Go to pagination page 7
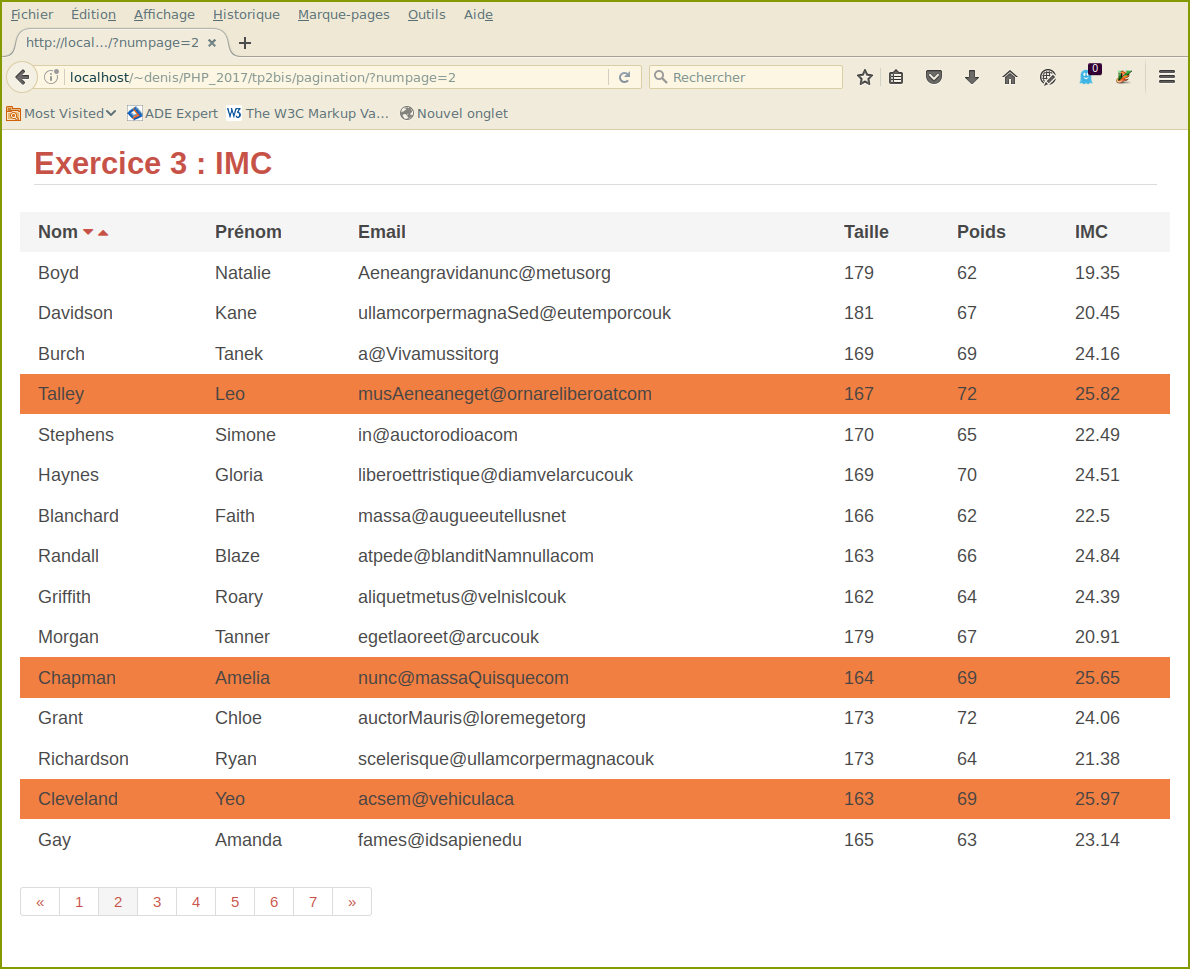 click(313, 902)
